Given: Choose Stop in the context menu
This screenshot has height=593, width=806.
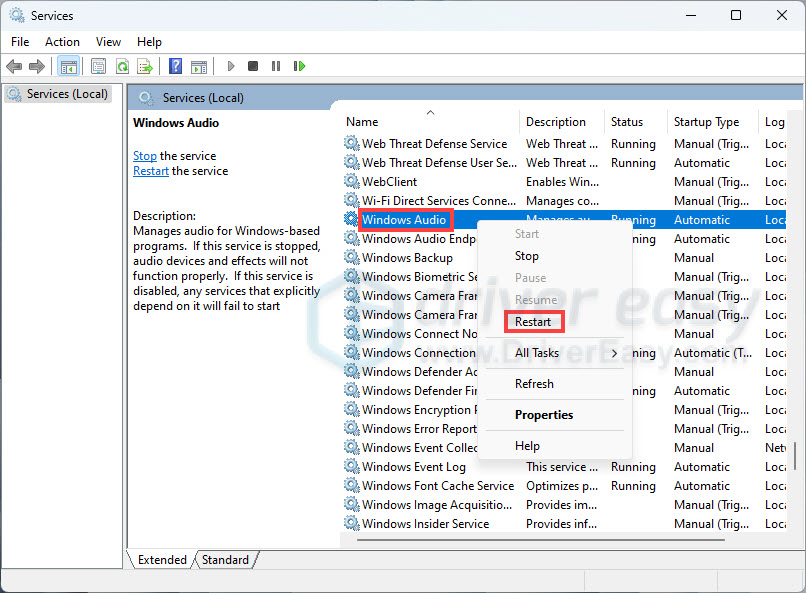Looking at the screenshot, I should 527,256.
